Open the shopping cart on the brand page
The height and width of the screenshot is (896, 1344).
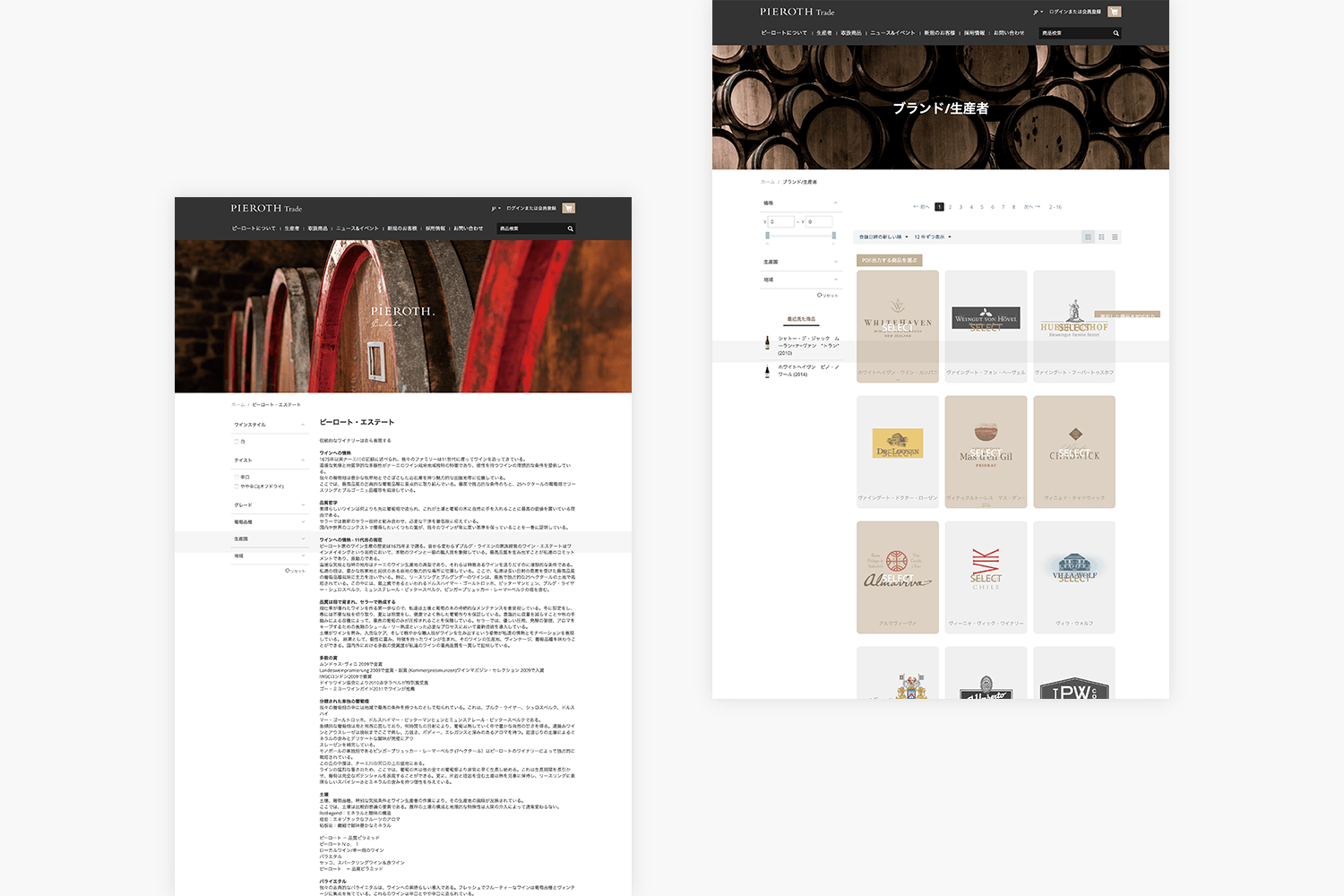(x=1115, y=12)
